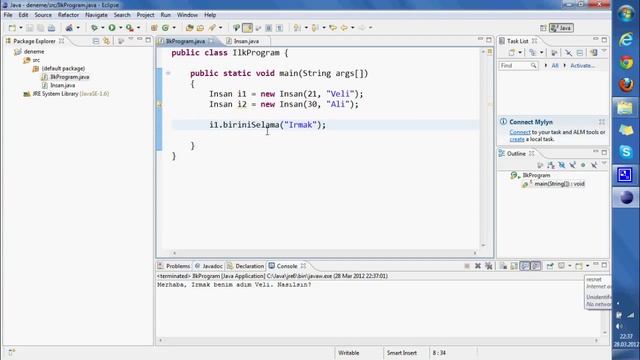The height and width of the screenshot is (360, 640).
Task: Click the New Task icon in Task List
Action: point(512,53)
